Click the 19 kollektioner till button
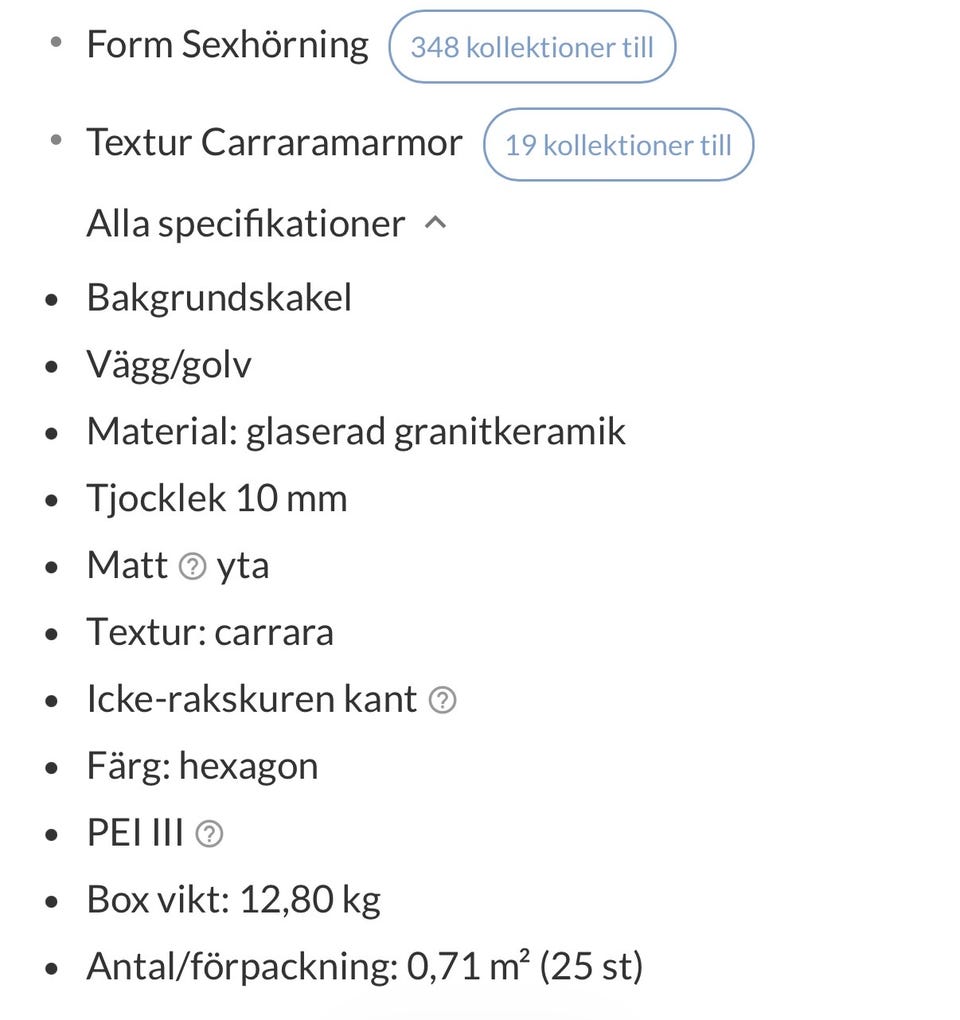This screenshot has height=1020, width=960. (x=618, y=145)
